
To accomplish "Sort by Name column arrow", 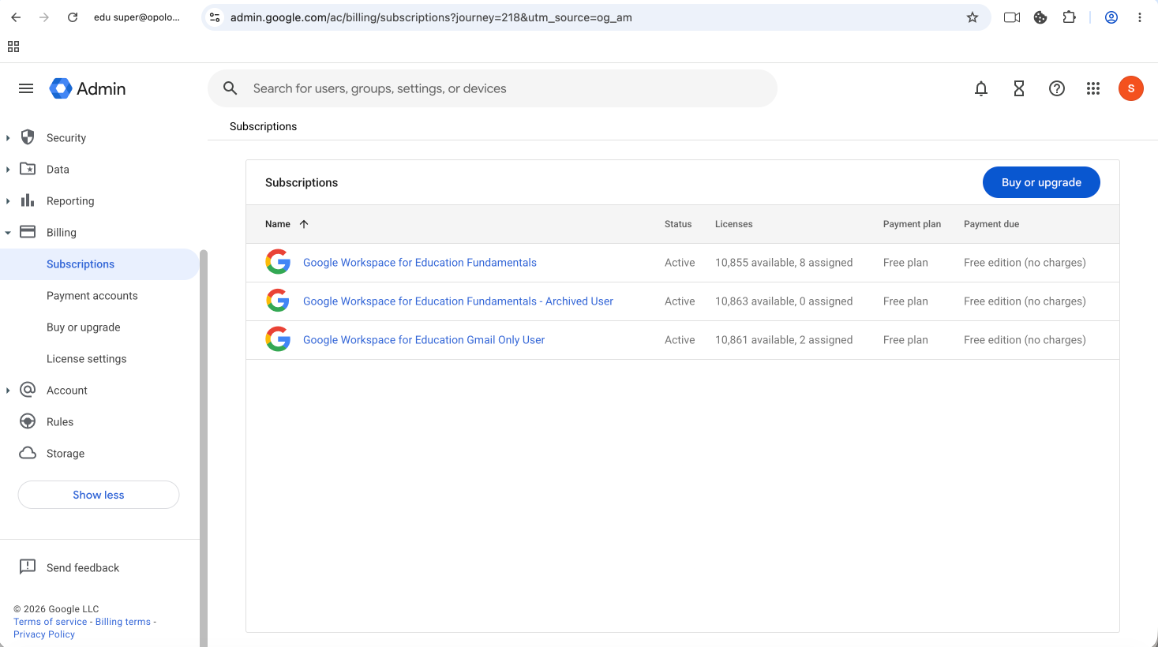I will point(304,224).
